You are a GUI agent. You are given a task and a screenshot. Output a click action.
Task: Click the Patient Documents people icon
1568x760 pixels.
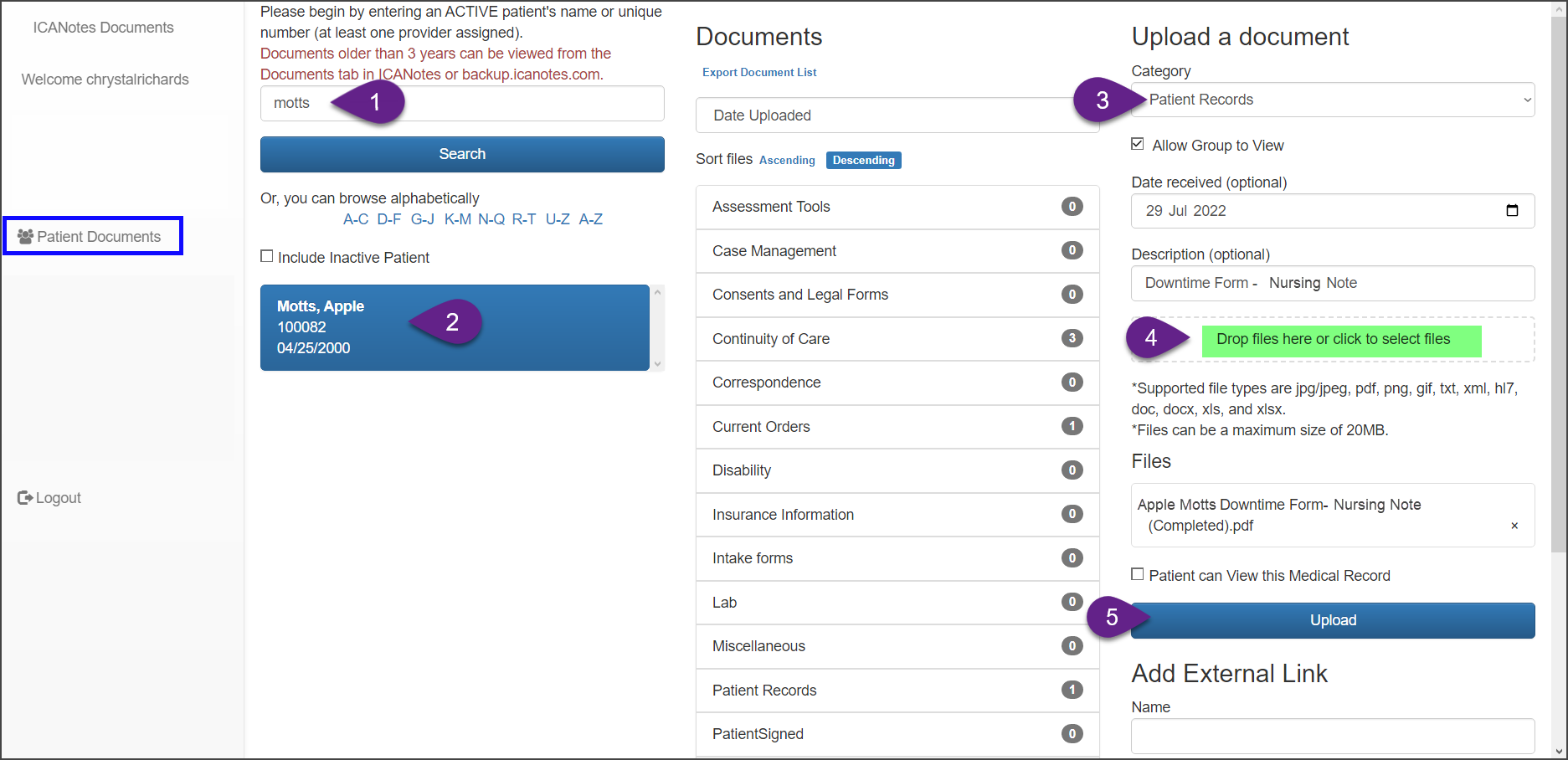[x=25, y=237]
